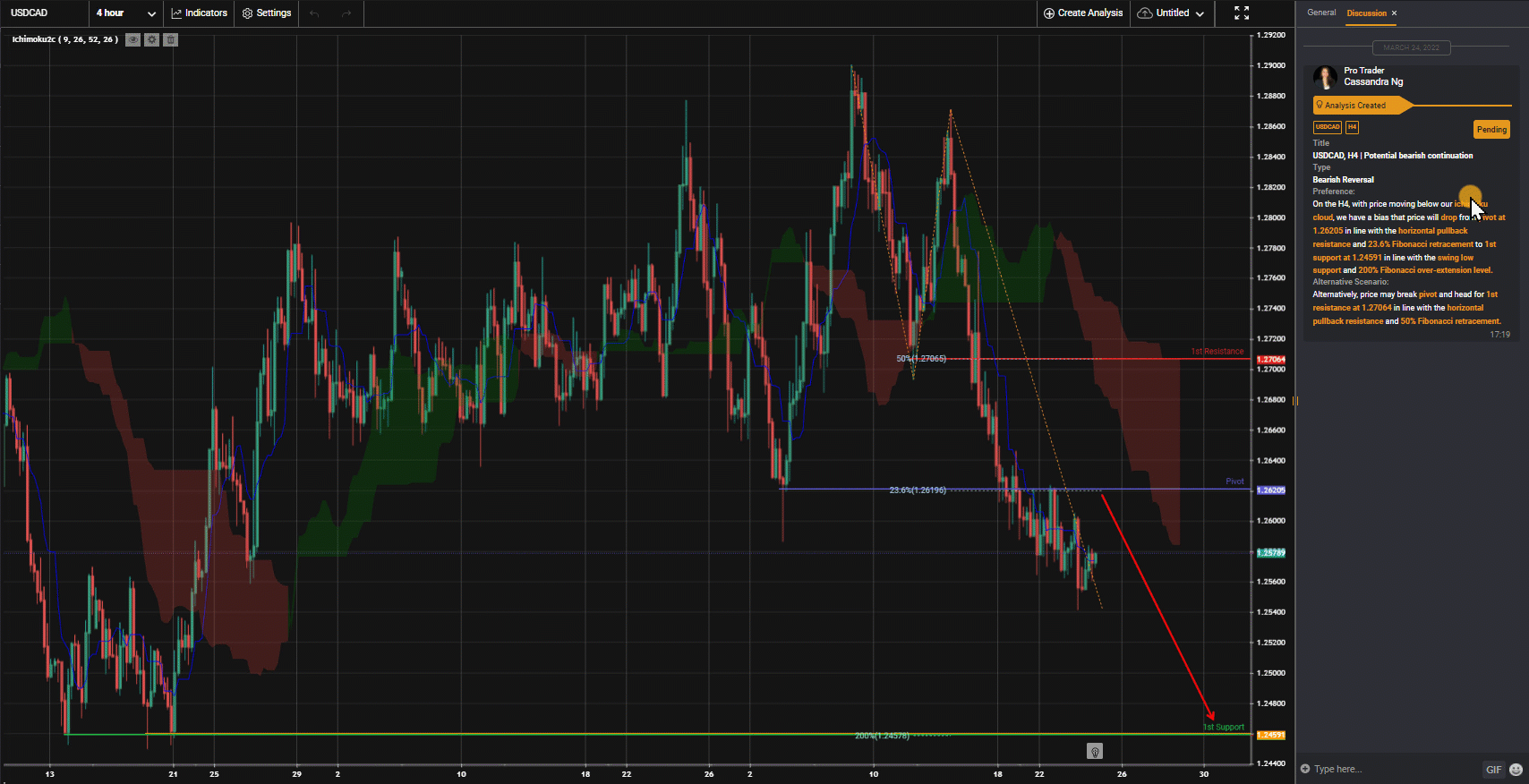
Task: Open the 4 hour timeframe dropdown
Action: [x=126, y=13]
